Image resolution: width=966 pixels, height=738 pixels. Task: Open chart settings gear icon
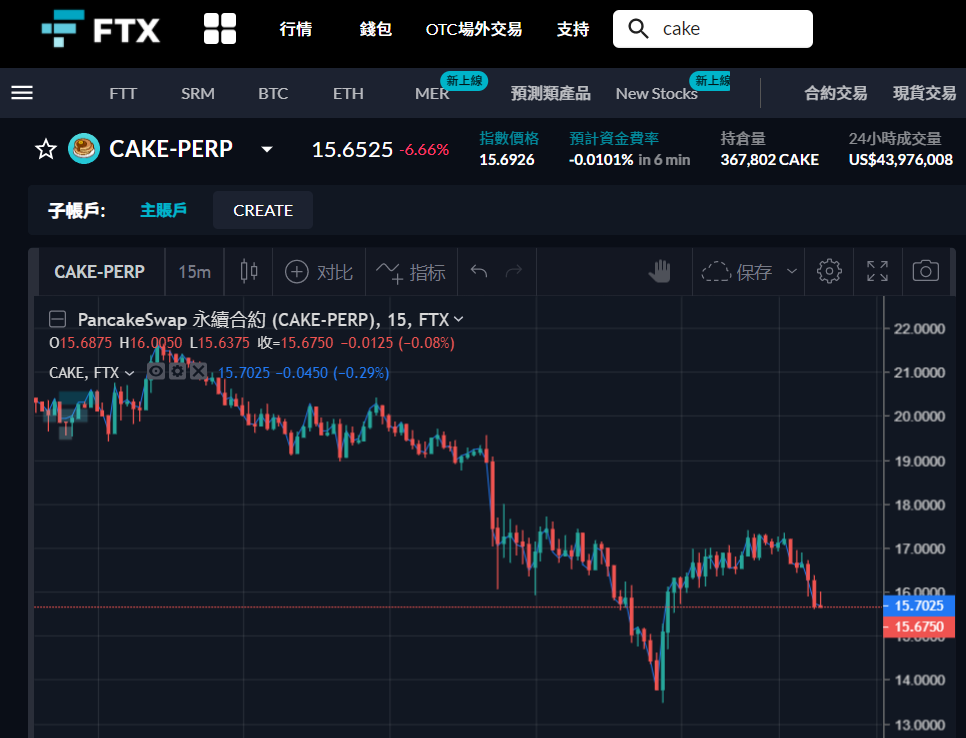[x=829, y=271]
